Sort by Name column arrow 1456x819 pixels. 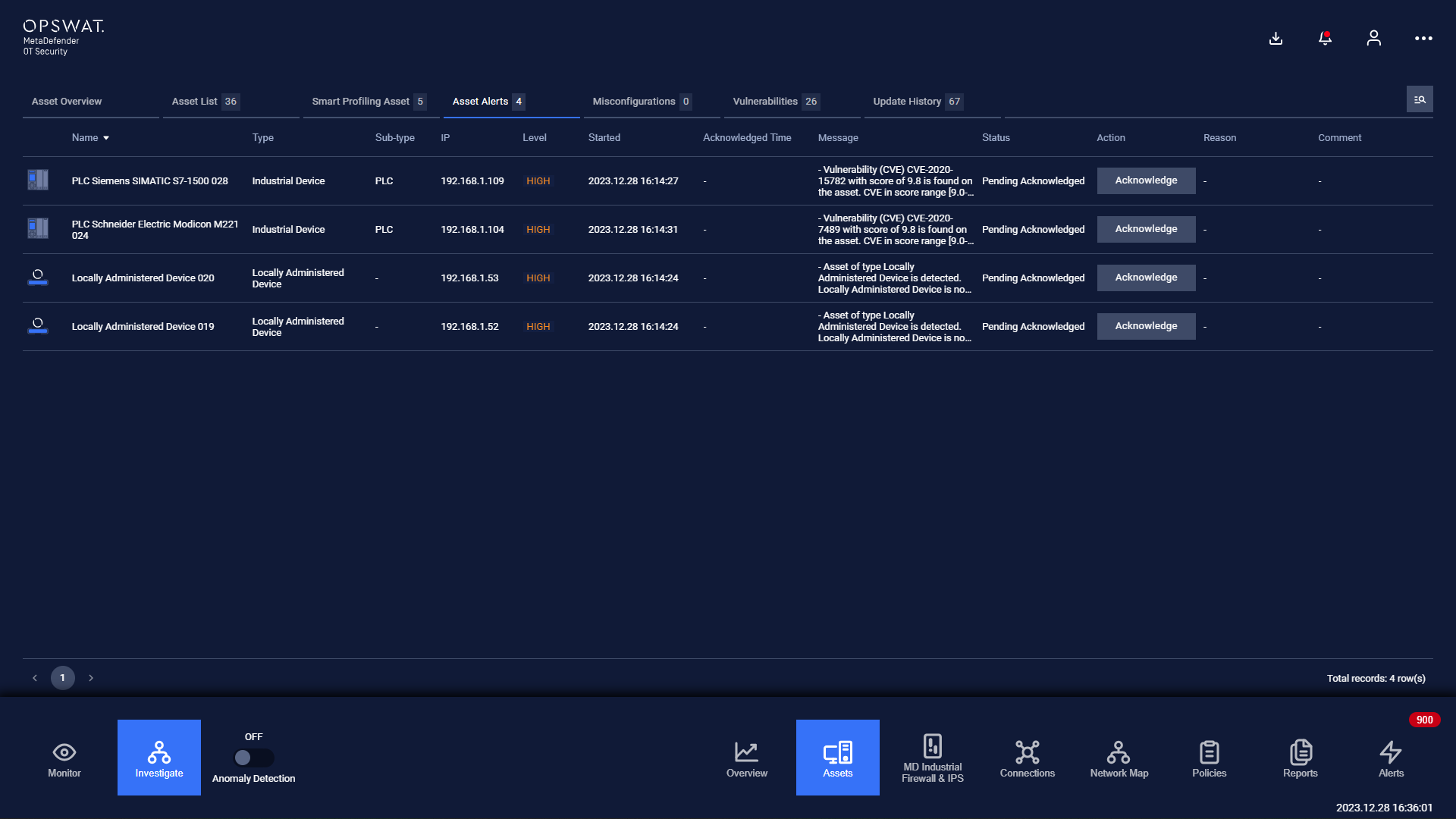tap(106, 138)
